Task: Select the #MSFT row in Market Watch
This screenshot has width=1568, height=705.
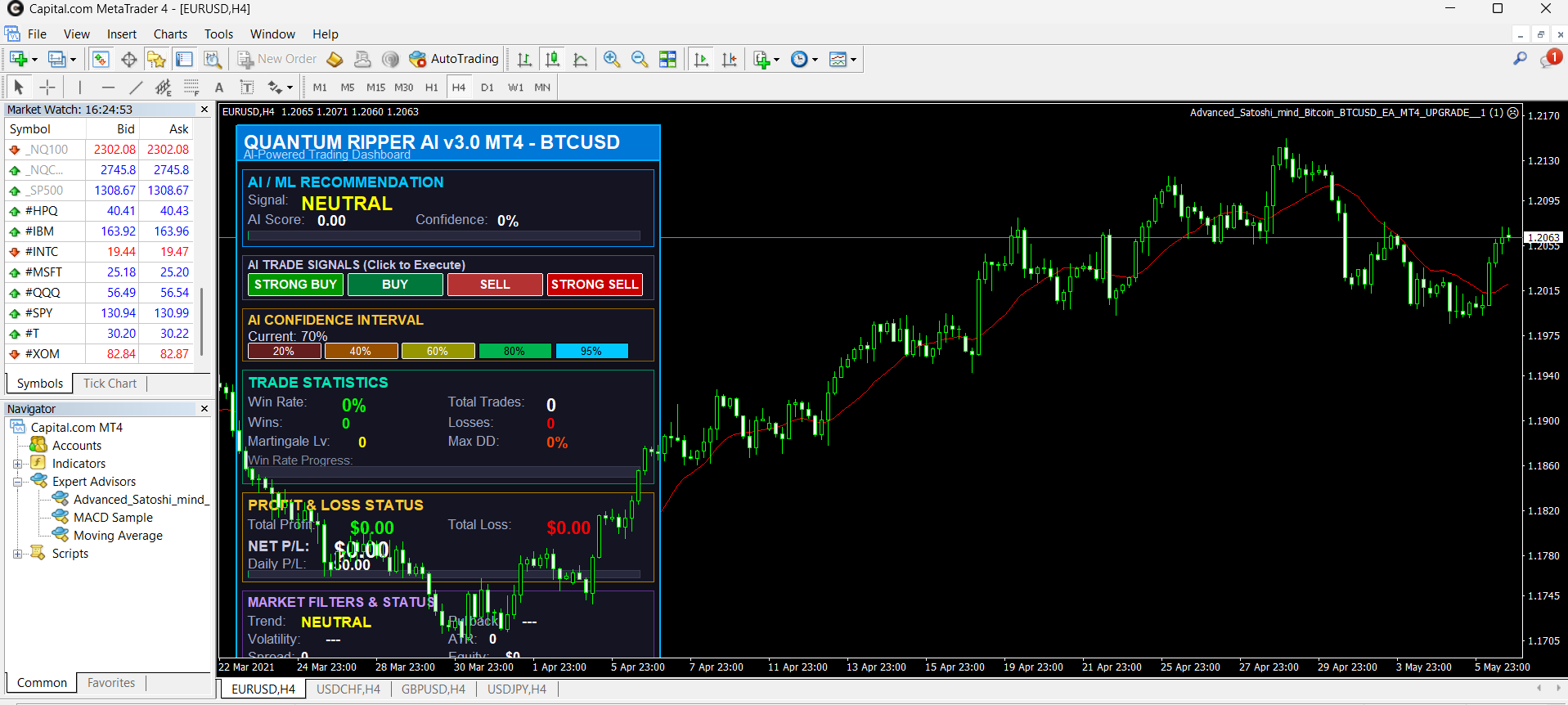Action: [x=100, y=272]
